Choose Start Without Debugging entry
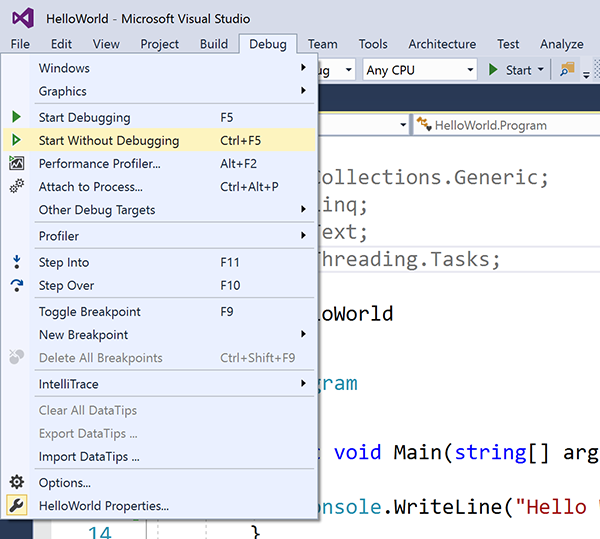 pyautogui.click(x=159, y=140)
